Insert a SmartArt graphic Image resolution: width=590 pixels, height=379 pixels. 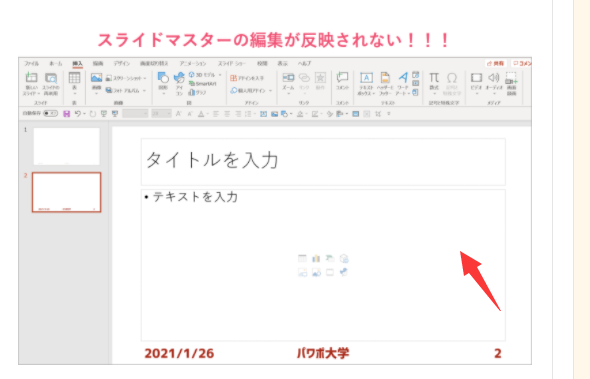[203, 84]
